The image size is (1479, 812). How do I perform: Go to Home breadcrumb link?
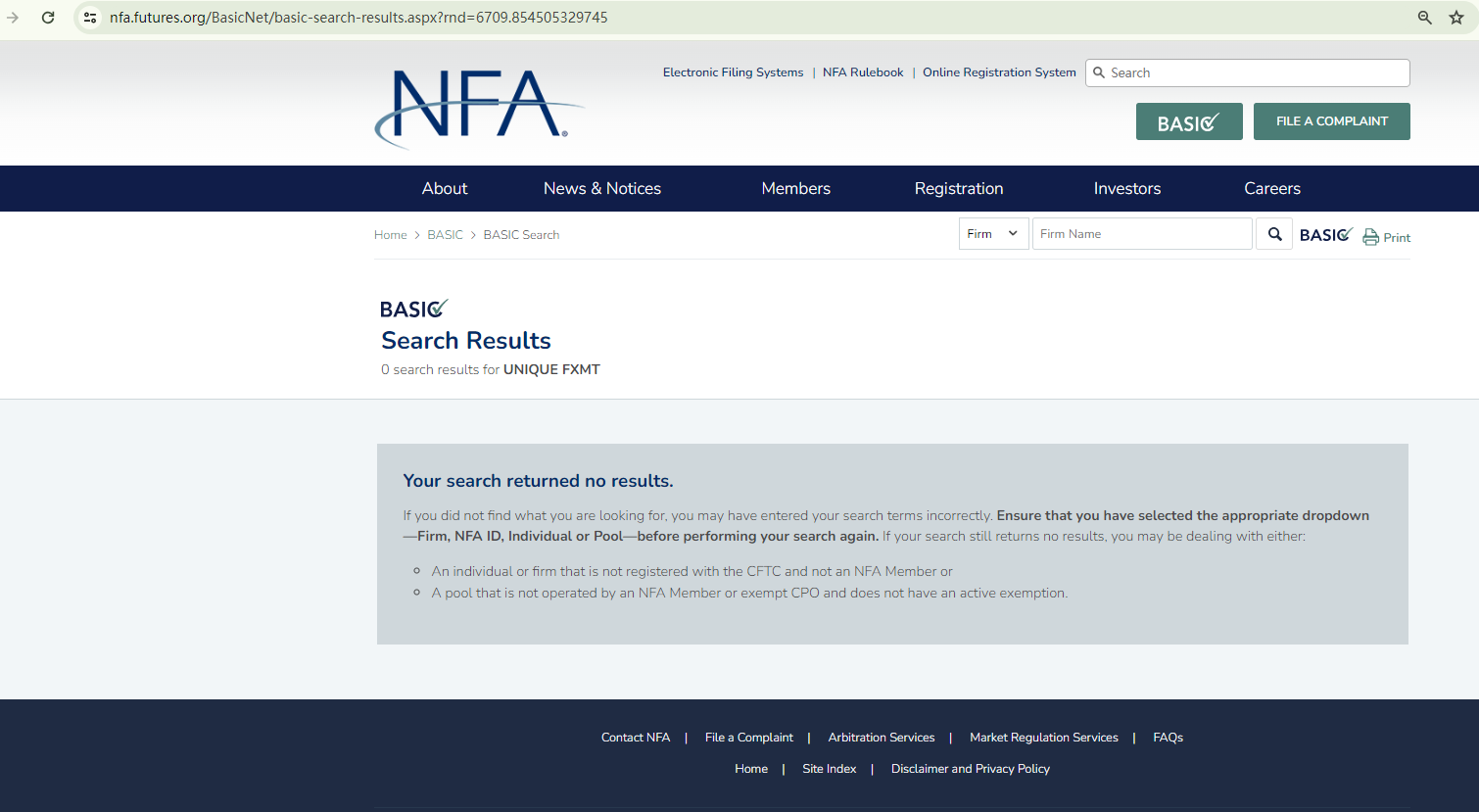pyautogui.click(x=390, y=235)
